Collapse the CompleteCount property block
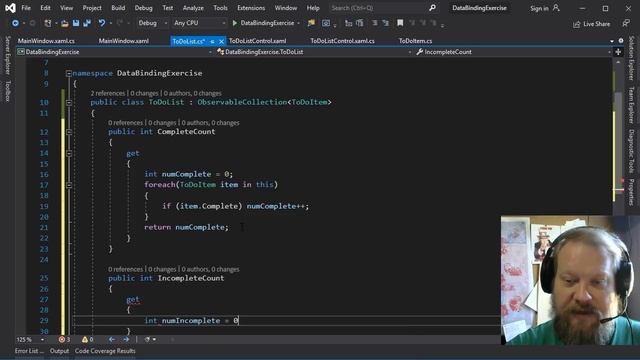The image size is (640, 360). [x=69, y=132]
